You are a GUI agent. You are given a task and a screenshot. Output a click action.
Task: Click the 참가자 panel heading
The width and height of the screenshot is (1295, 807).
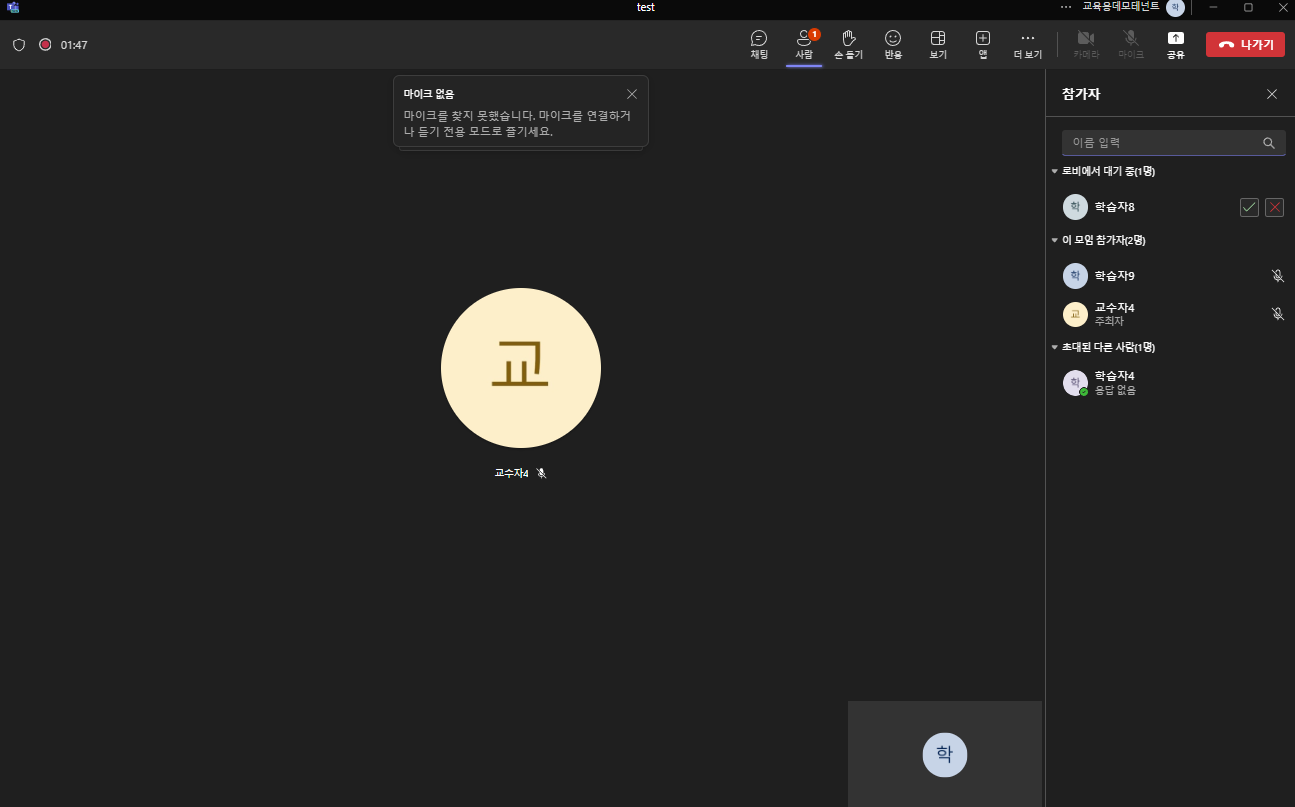(x=1081, y=94)
